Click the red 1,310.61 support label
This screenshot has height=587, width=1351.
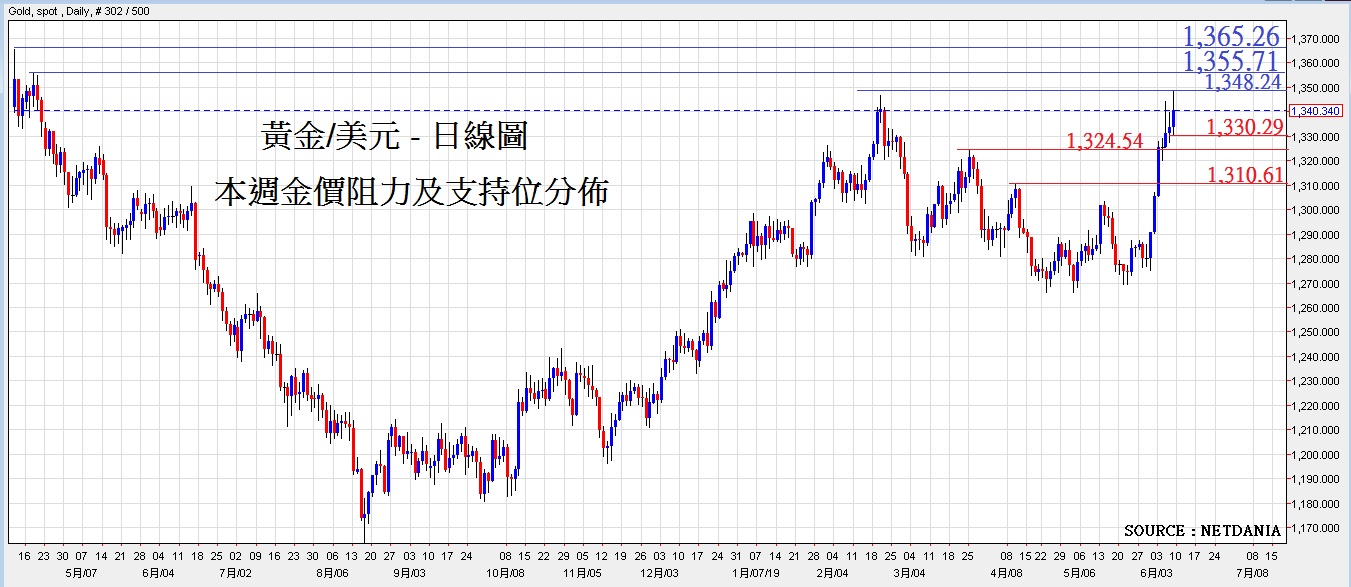pos(1245,175)
